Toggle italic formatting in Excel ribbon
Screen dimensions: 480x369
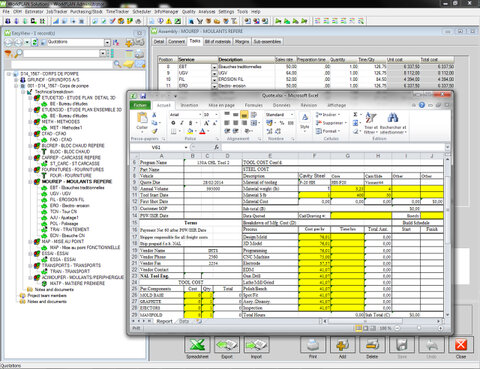click(x=182, y=123)
